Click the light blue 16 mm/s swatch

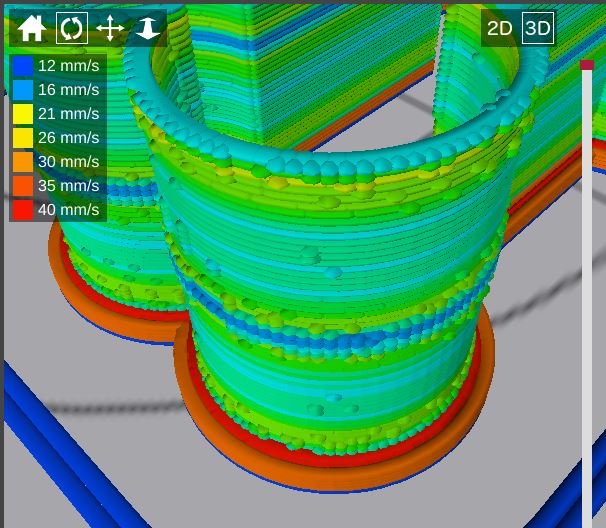click(x=22, y=90)
